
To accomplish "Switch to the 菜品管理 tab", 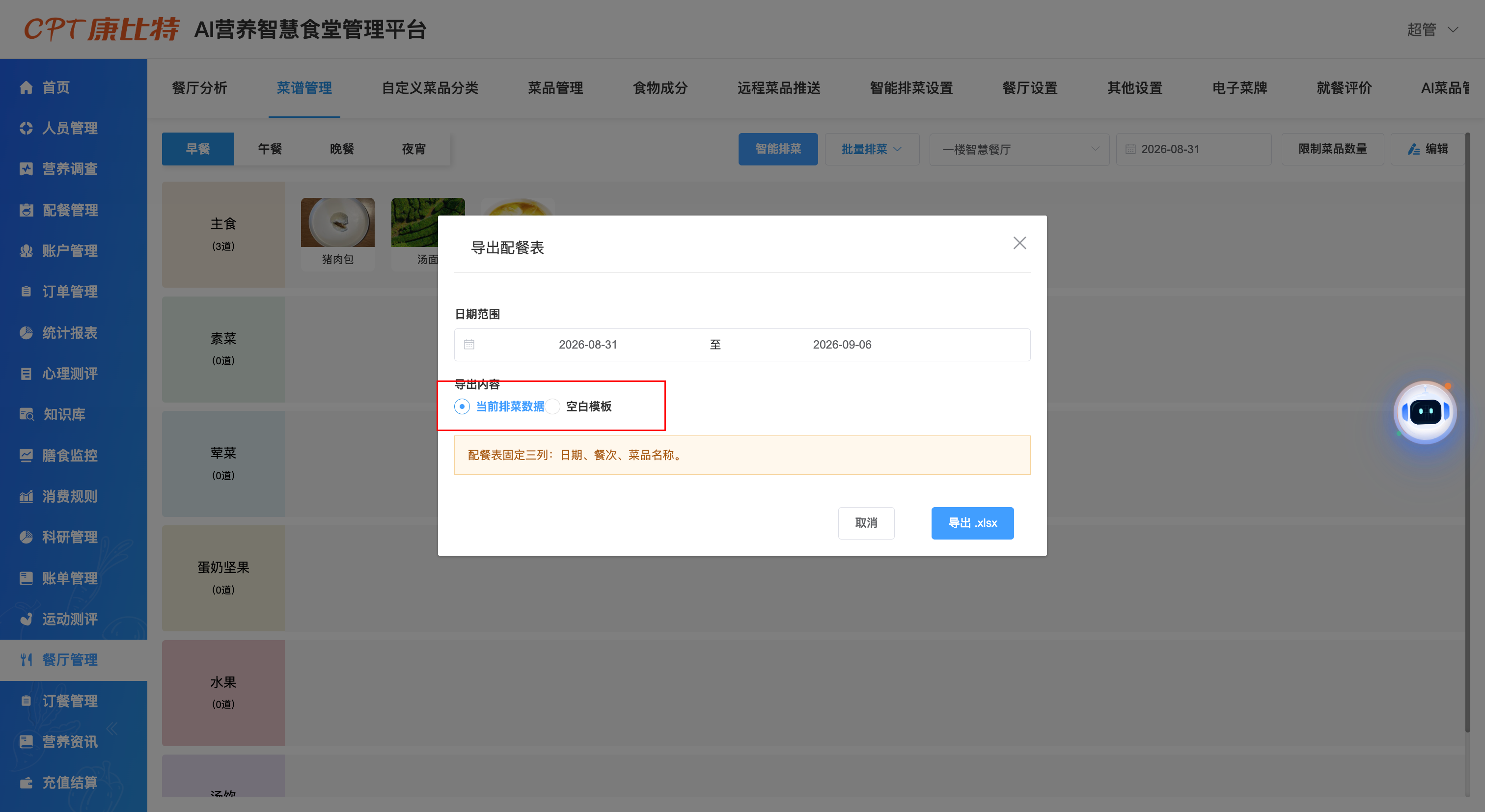I will click(x=555, y=87).
